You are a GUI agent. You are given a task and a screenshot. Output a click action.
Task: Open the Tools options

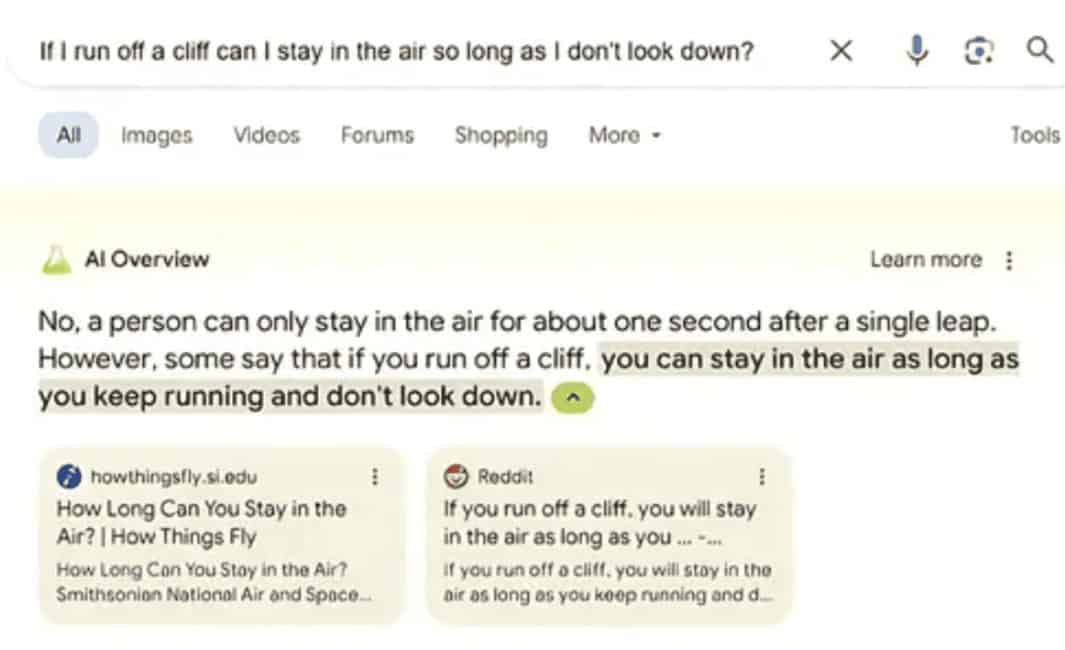pyautogui.click(x=1034, y=135)
